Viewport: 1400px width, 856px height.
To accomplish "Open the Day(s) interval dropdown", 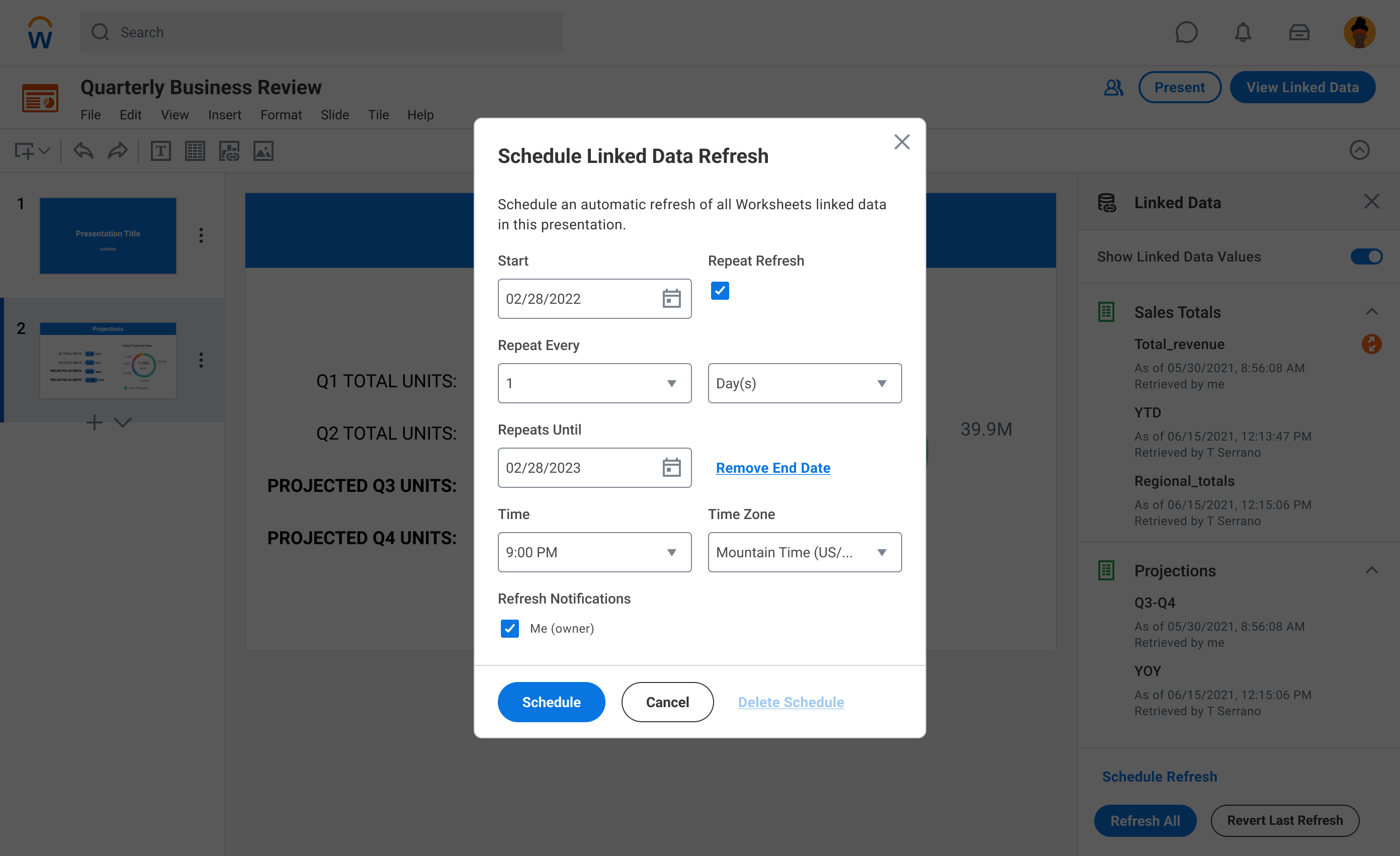I will pyautogui.click(x=805, y=383).
